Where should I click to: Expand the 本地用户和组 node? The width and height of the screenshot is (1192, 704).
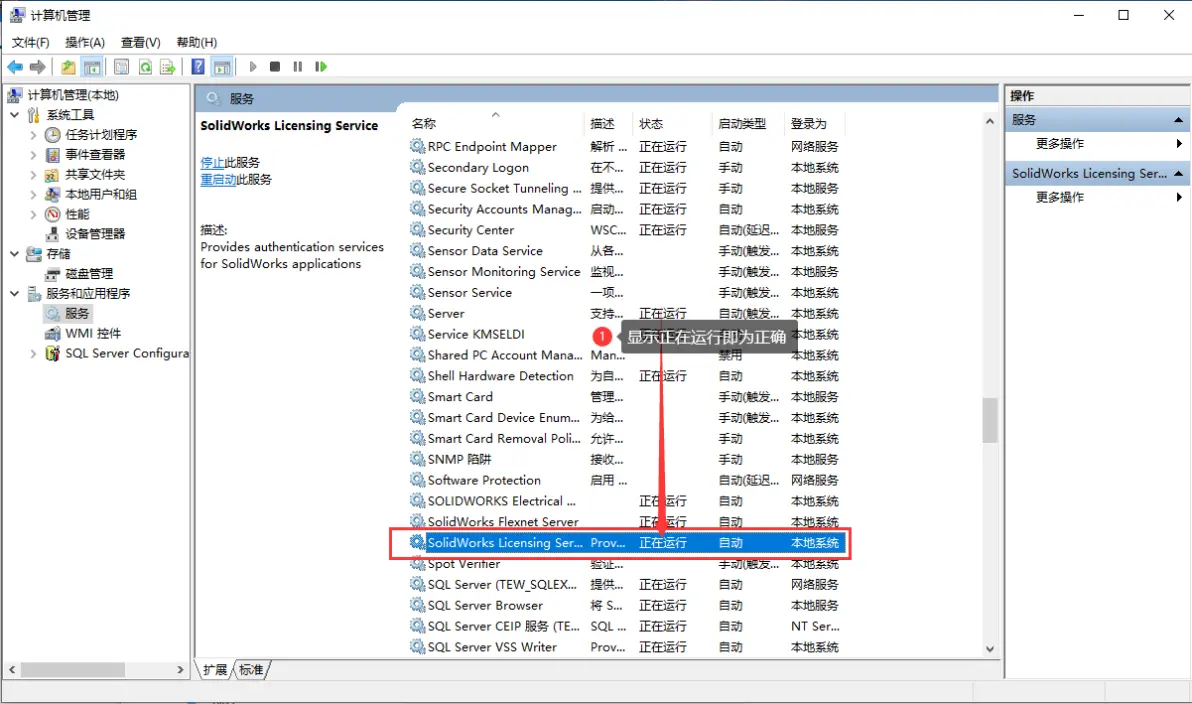click(x=33, y=195)
